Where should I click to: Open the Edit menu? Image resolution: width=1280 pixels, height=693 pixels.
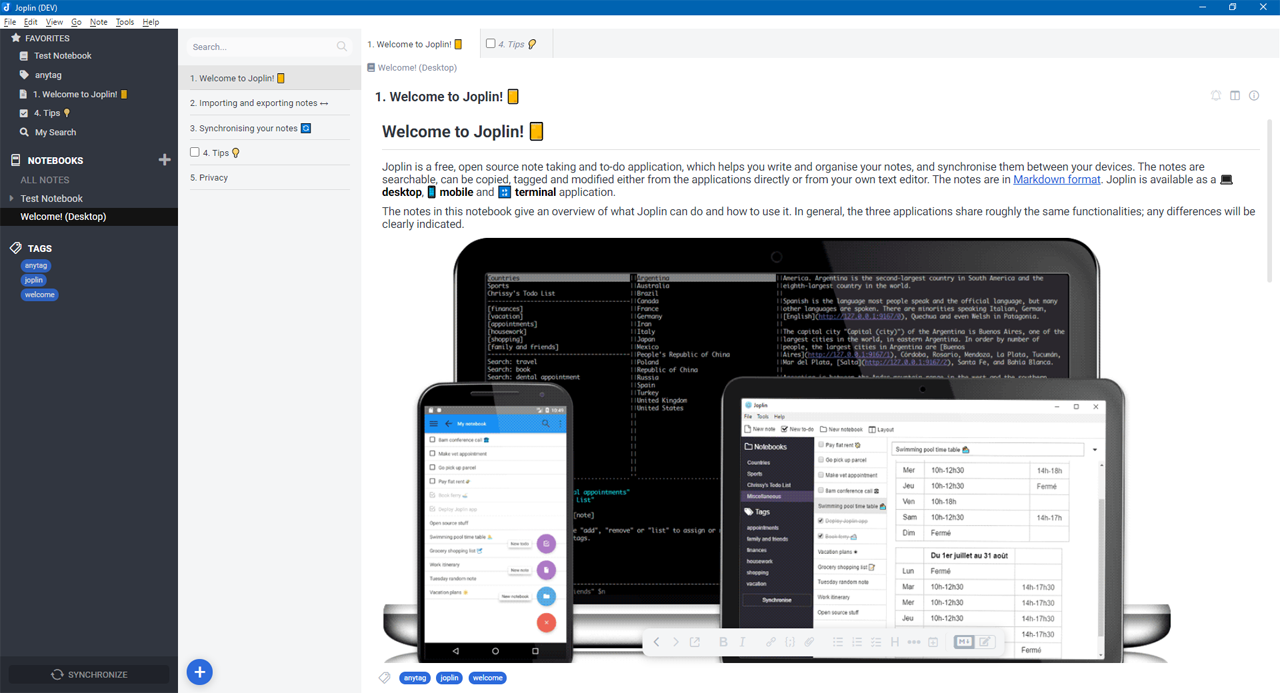pyautogui.click(x=31, y=22)
